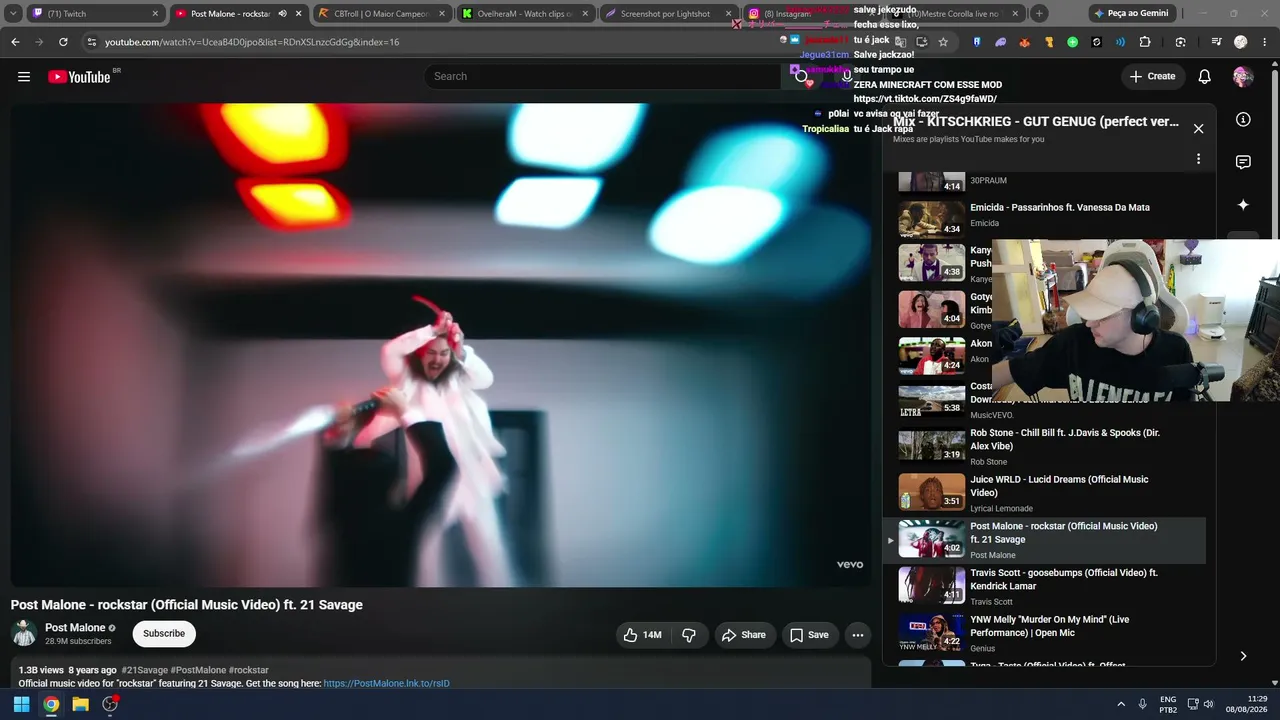Show hidden system tray icons
Image resolution: width=1280 pixels, height=720 pixels.
pyautogui.click(x=1121, y=704)
